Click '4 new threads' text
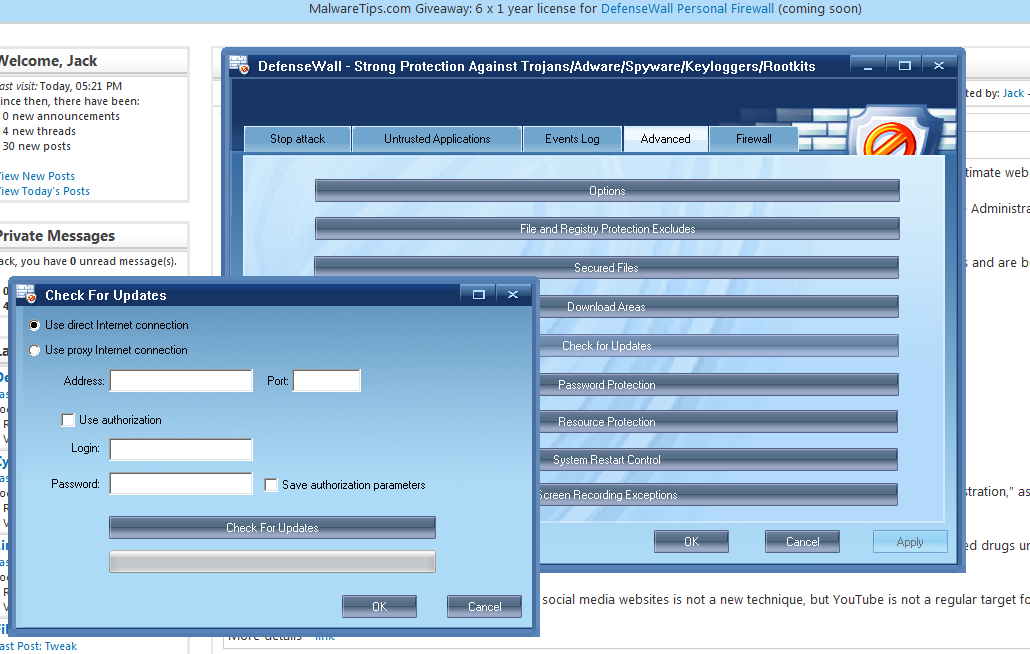1030x654 pixels. (x=39, y=131)
